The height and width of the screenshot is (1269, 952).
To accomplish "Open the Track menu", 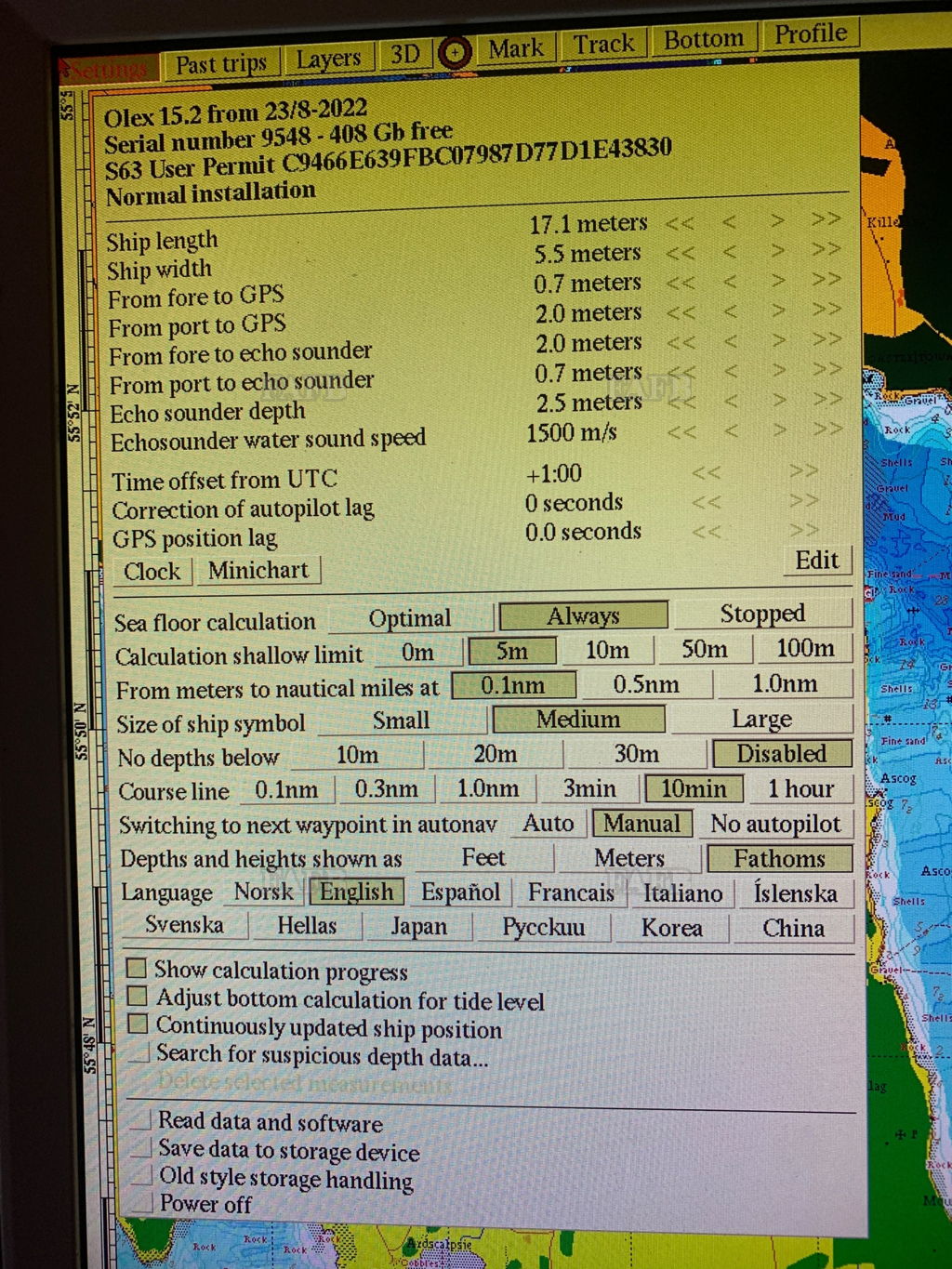I will click(x=603, y=44).
